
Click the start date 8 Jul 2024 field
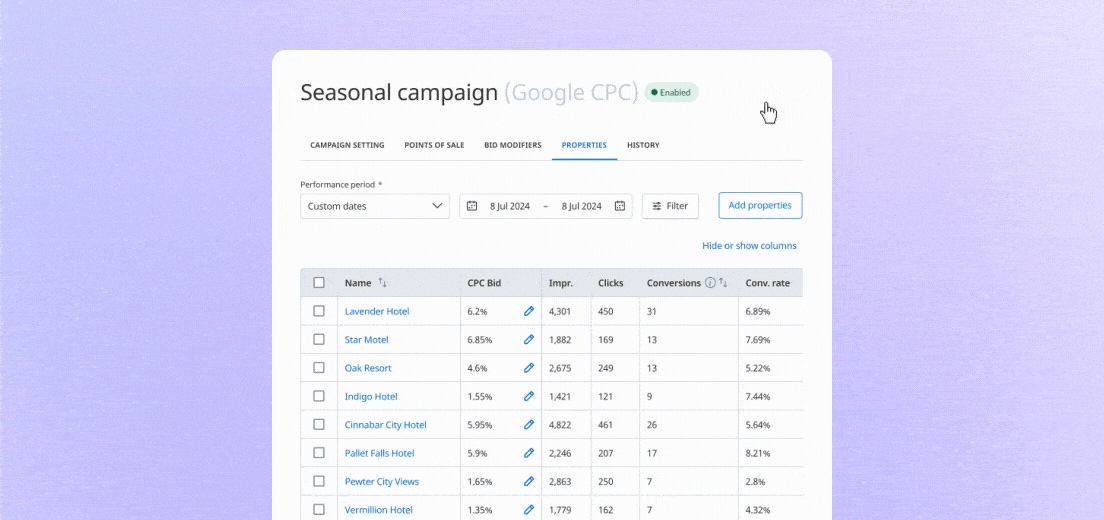509,206
